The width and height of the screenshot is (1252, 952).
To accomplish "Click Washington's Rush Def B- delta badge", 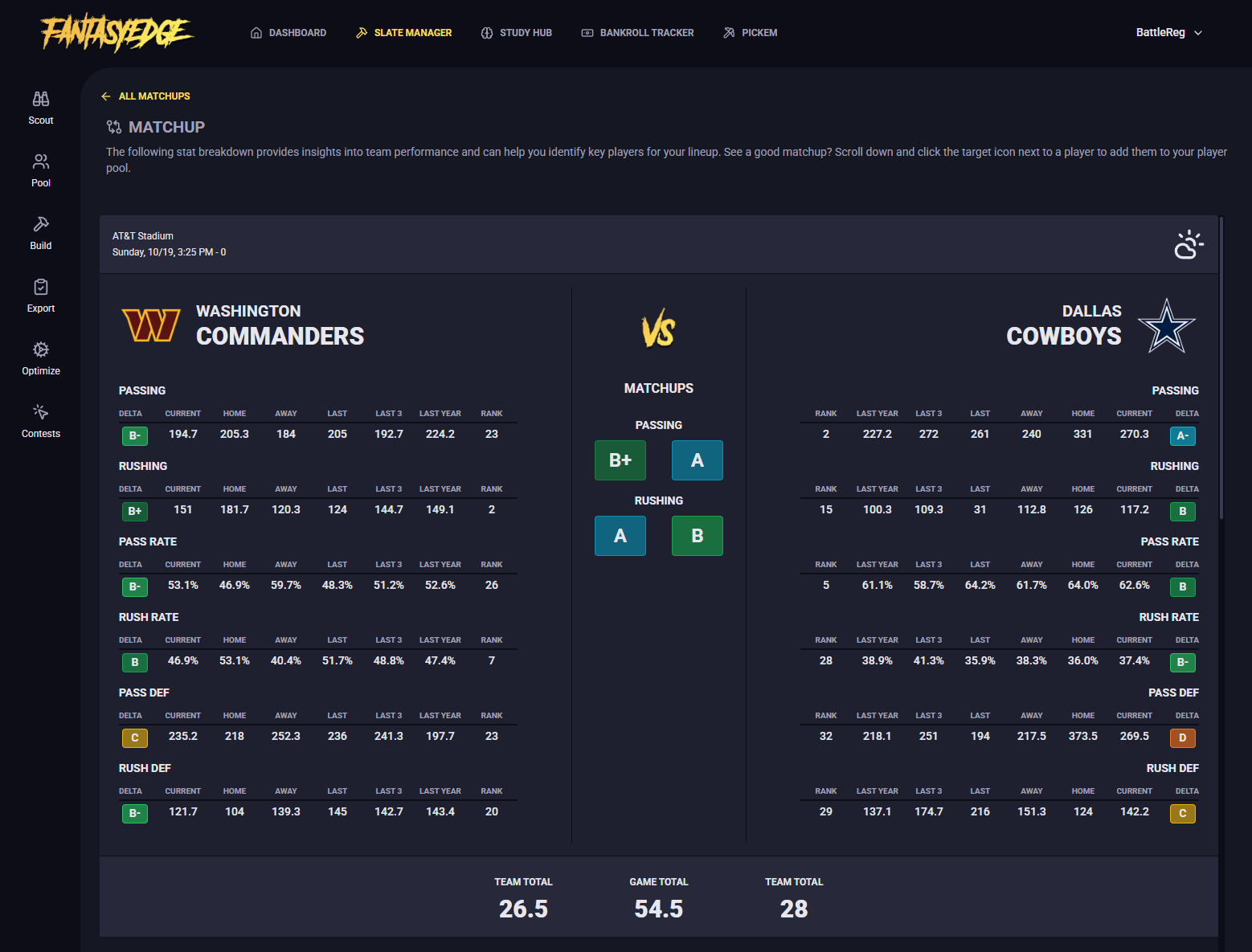I will pyautogui.click(x=135, y=813).
